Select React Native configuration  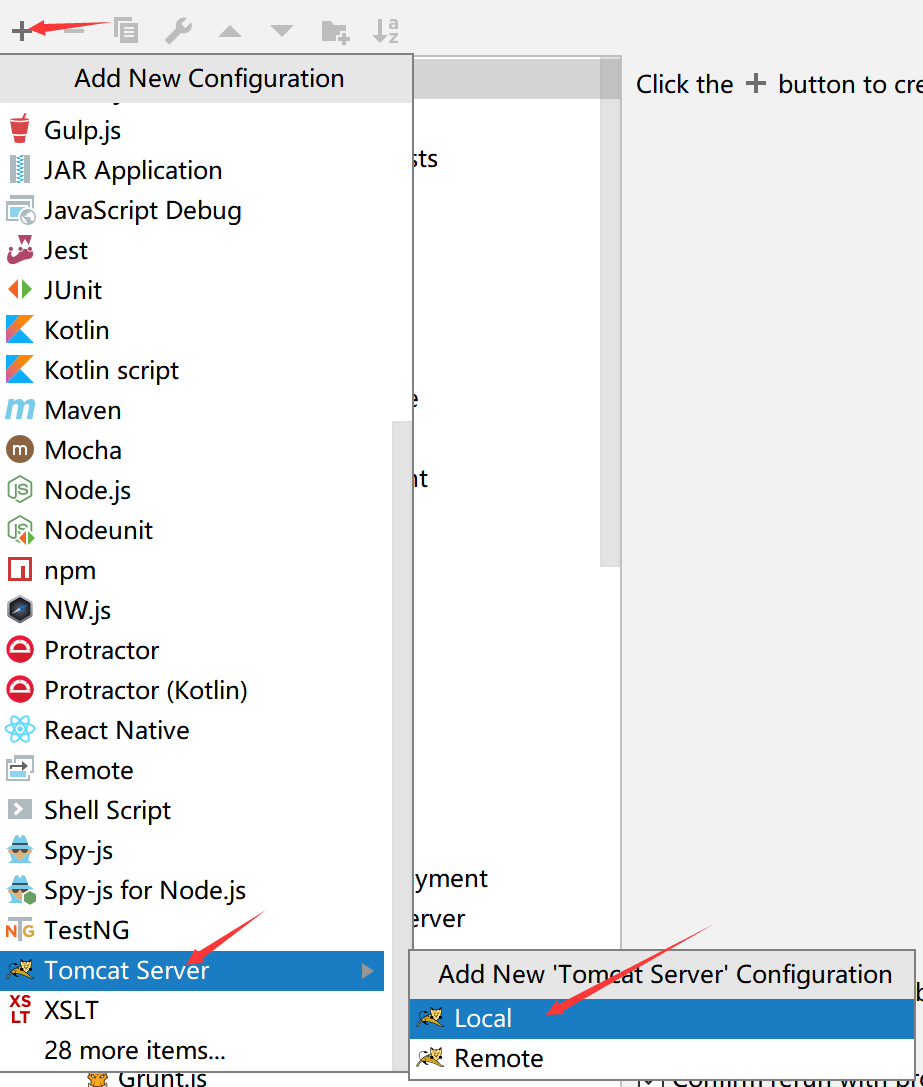pyautogui.click(x=191, y=731)
